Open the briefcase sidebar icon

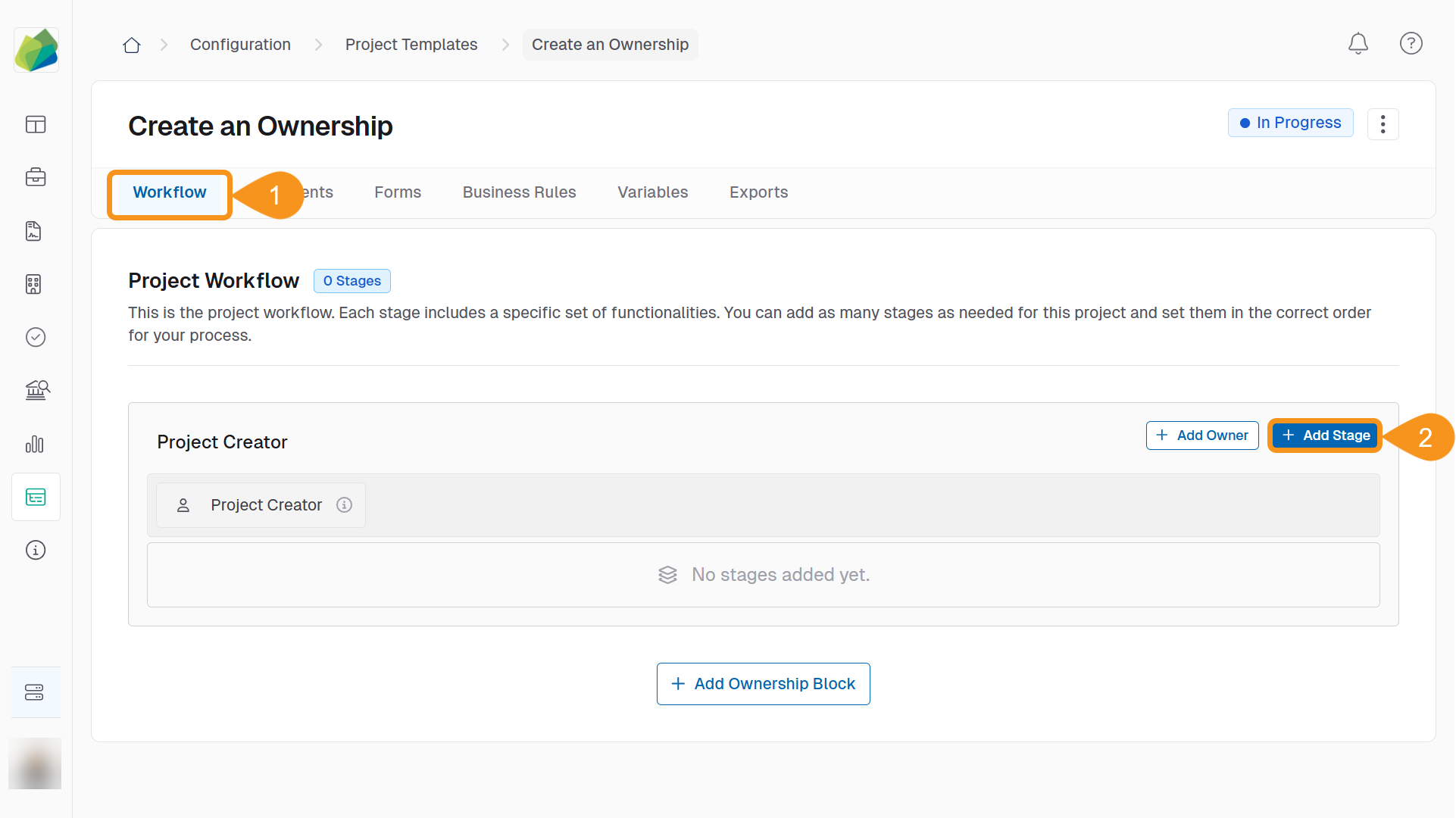tap(36, 177)
